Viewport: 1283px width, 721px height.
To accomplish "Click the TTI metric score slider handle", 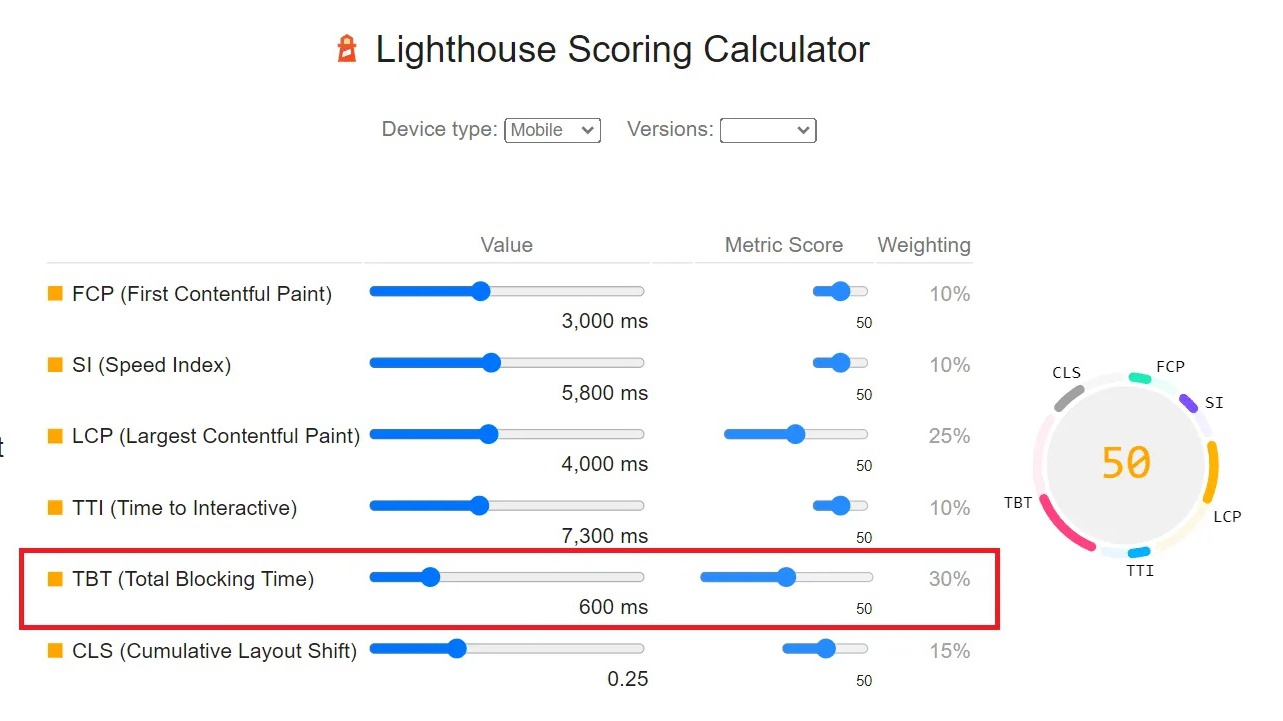I will coord(840,506).
